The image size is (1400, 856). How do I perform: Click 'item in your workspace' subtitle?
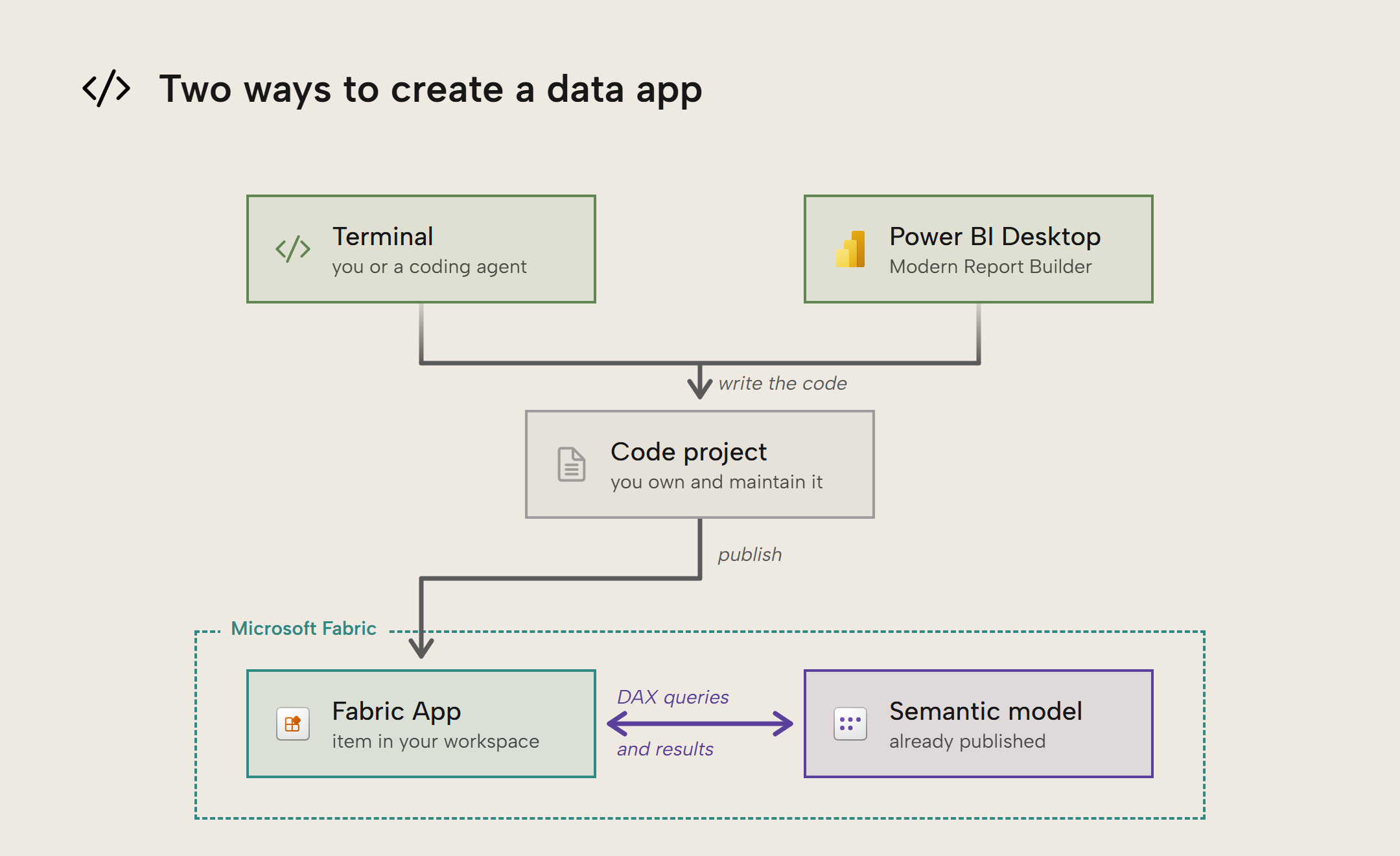click(436, 741)
